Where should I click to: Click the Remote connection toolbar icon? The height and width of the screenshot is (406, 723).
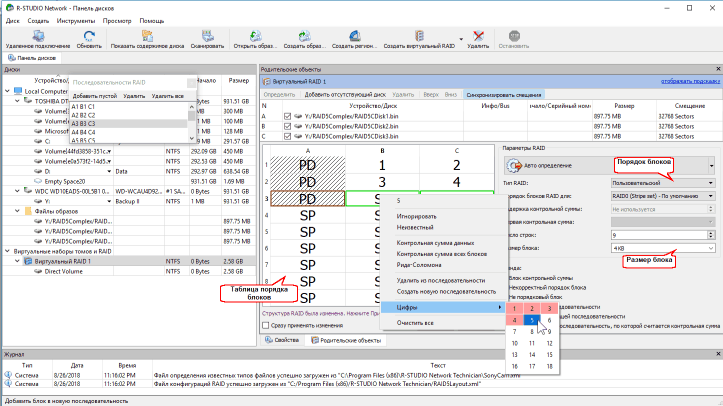pyautogui.click(x=38, y=36)
